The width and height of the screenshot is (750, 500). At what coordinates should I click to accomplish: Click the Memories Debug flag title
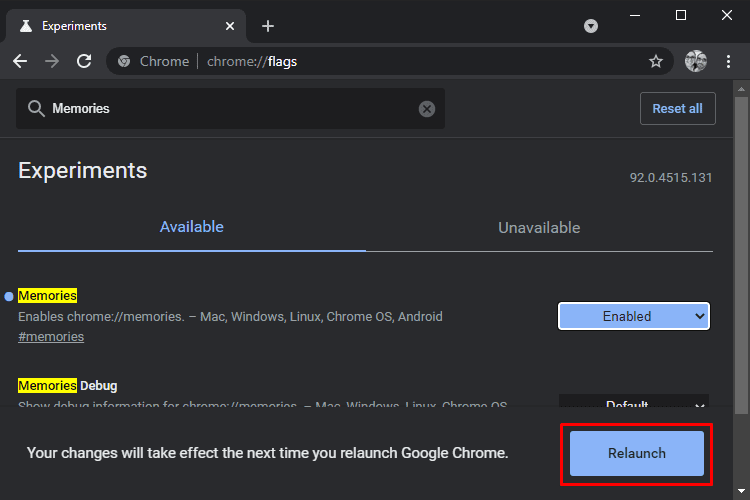point(67,386)
